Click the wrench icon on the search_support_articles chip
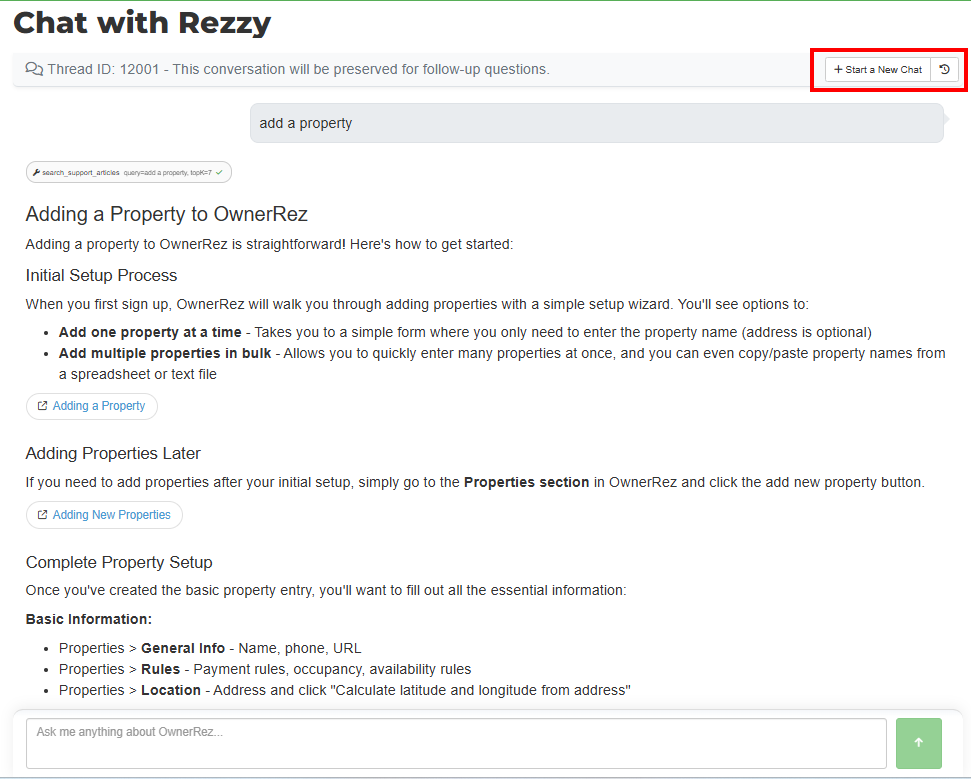The image size is (971, 779). (x=36, y=172)
